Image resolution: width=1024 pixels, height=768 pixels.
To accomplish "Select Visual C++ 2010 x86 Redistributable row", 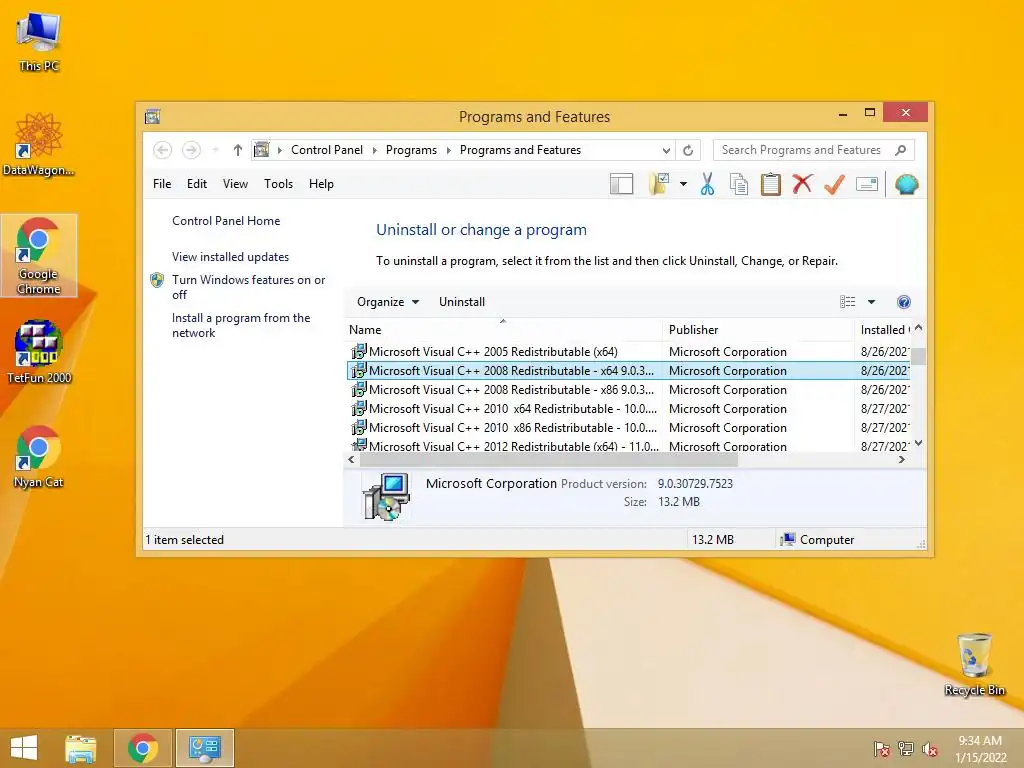I will click(628, 427).
